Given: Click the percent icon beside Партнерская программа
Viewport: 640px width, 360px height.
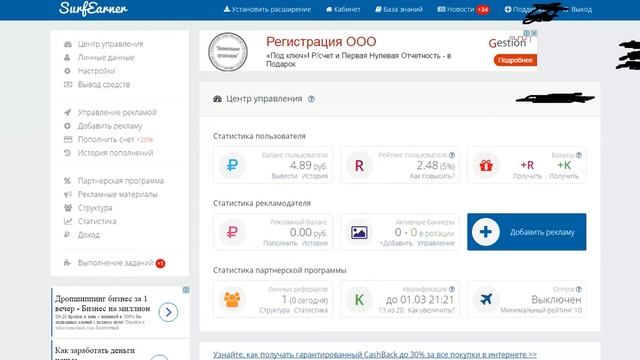Looking at the screenshot, I should (67, 181).
